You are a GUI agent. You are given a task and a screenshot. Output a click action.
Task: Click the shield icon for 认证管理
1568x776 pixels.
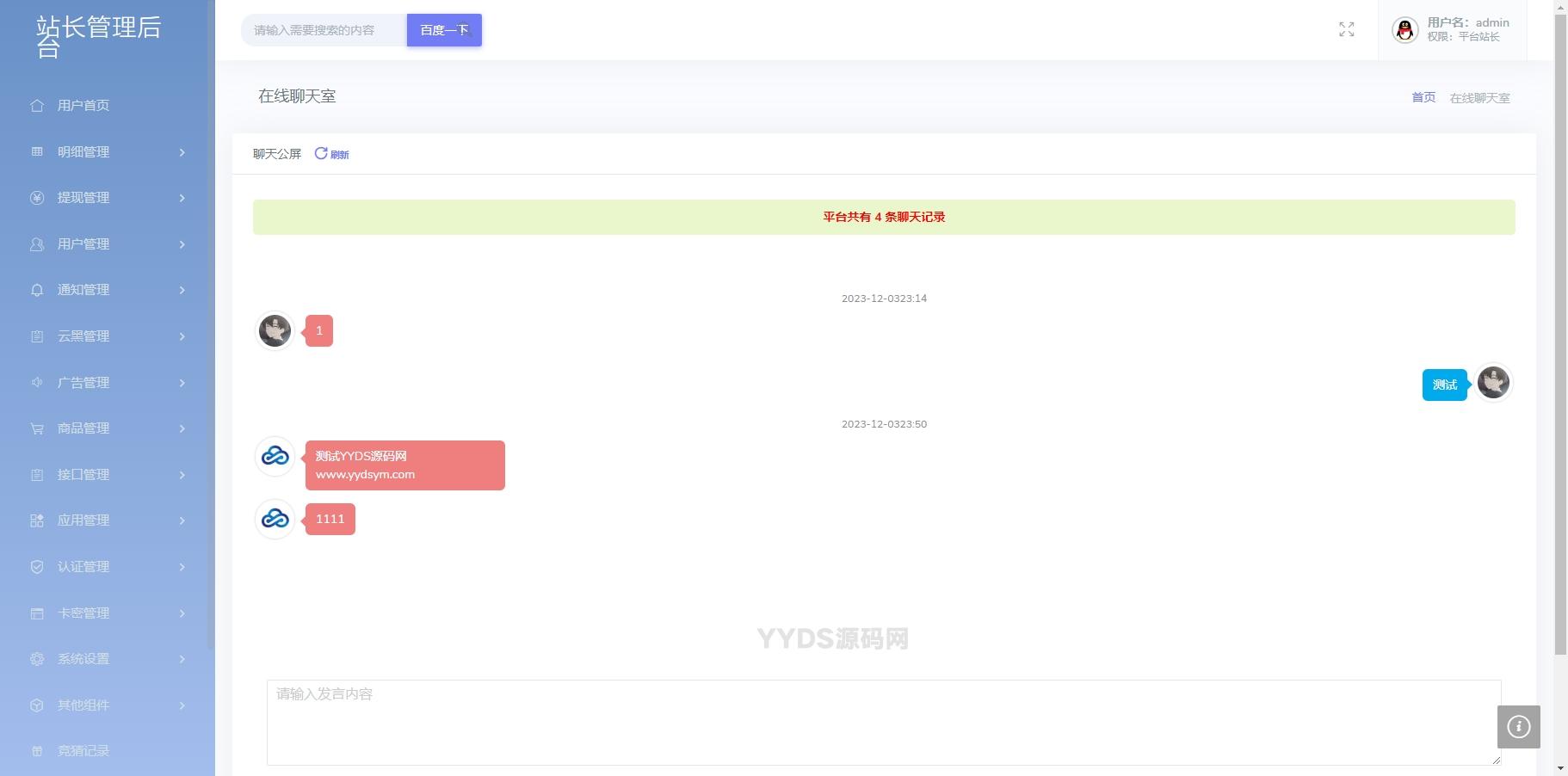pos(37,567)
